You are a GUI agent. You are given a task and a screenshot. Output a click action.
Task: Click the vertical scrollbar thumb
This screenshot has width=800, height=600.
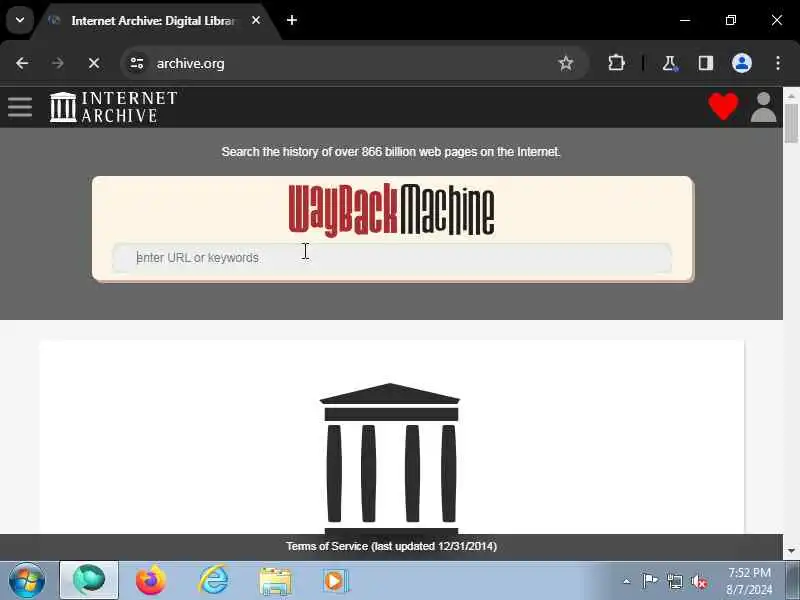coord(791,123)
